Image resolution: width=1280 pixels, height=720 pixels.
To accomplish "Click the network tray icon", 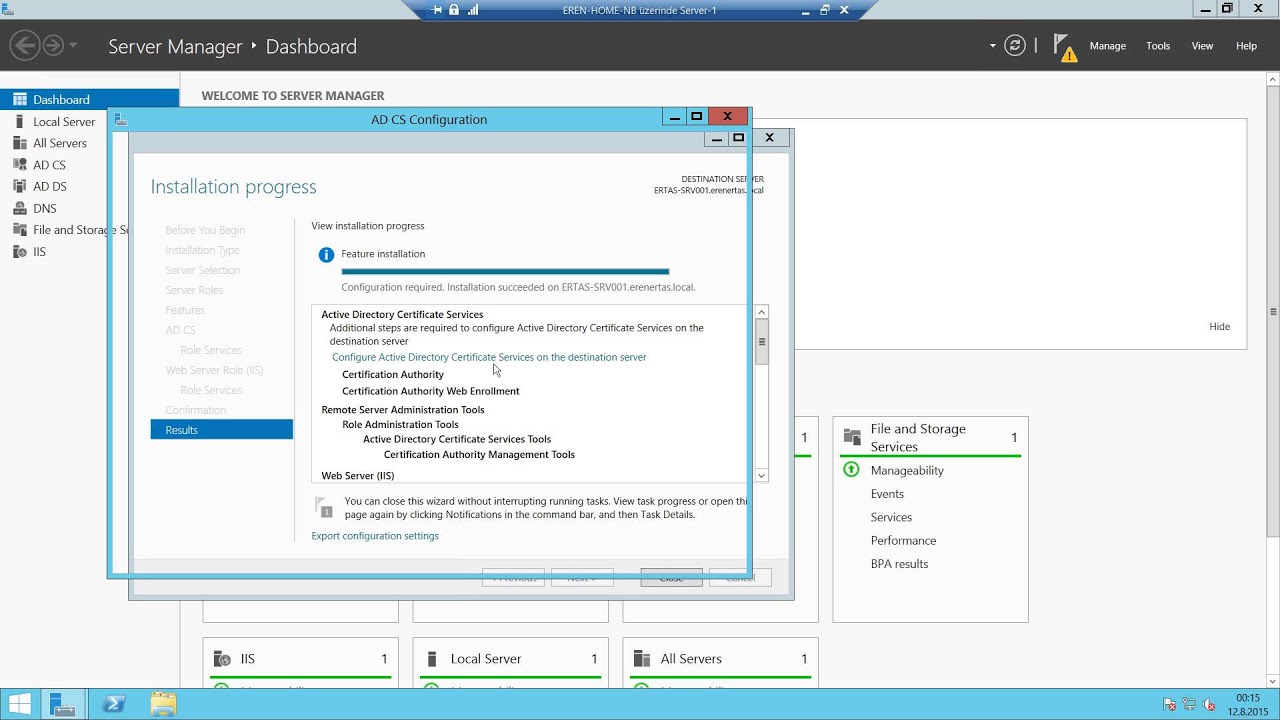I will click(1190, 705).
